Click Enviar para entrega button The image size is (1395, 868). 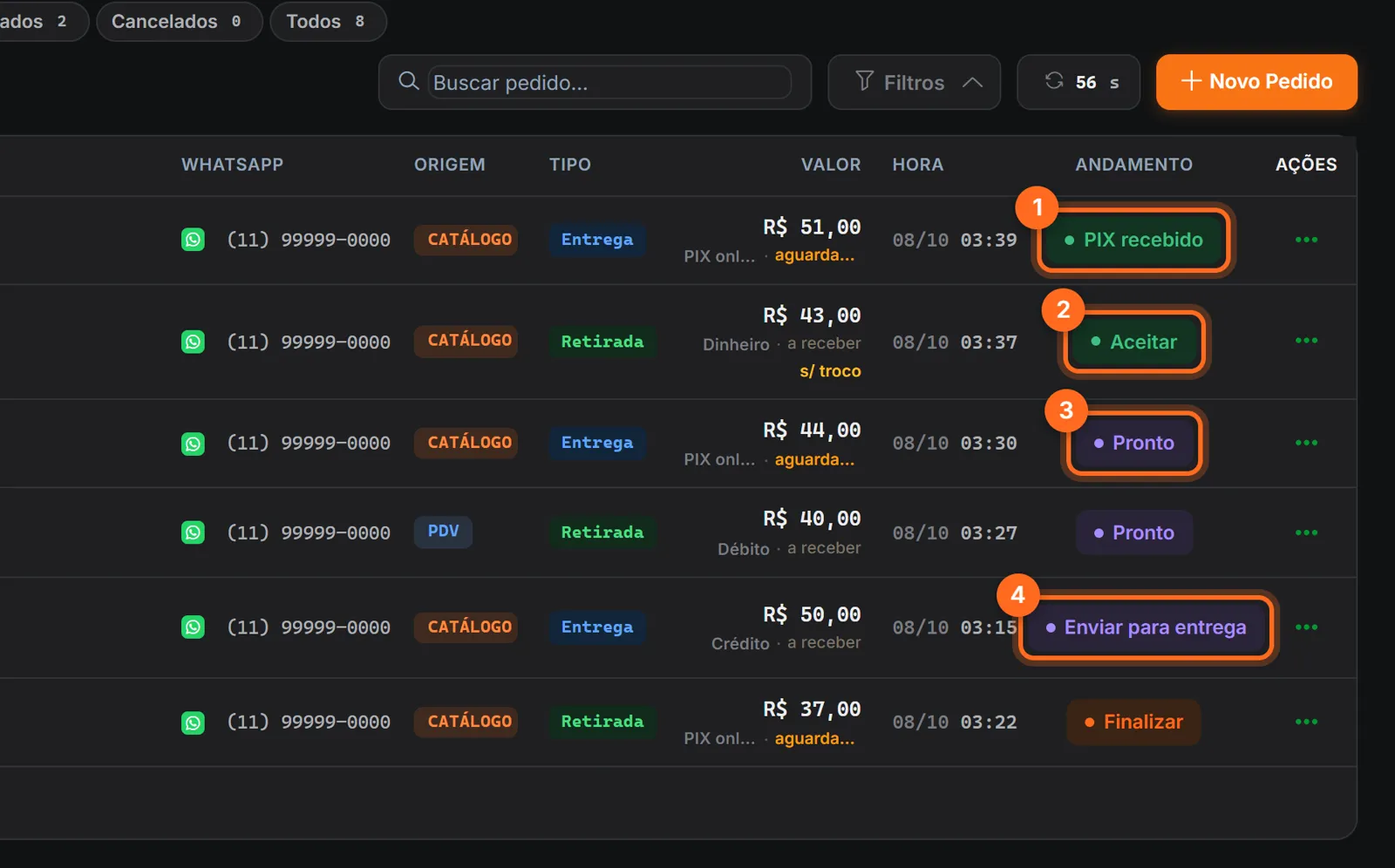pyautogui.click(x=1146, y=627)
